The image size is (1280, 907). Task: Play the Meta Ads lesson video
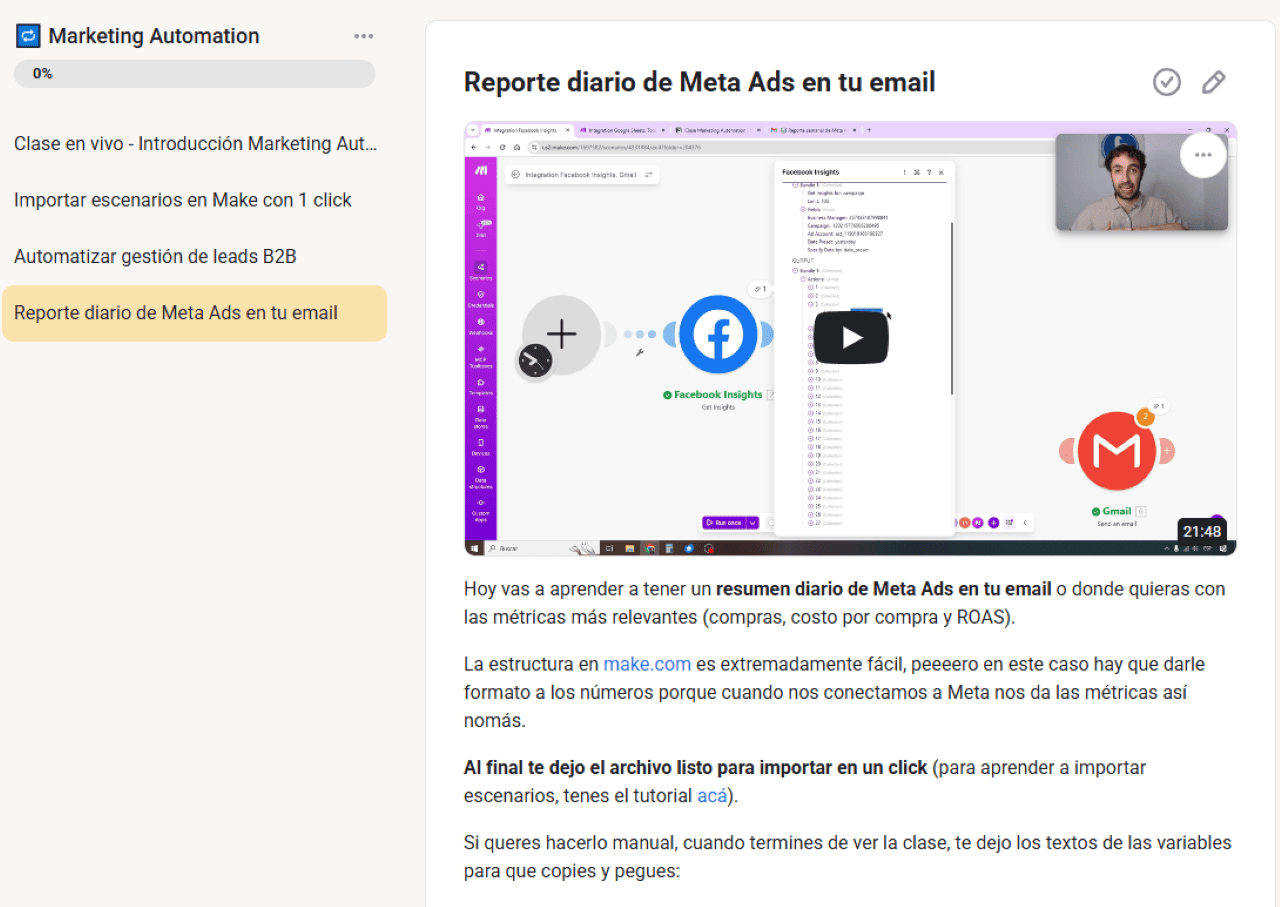click(x=851, y=338)
